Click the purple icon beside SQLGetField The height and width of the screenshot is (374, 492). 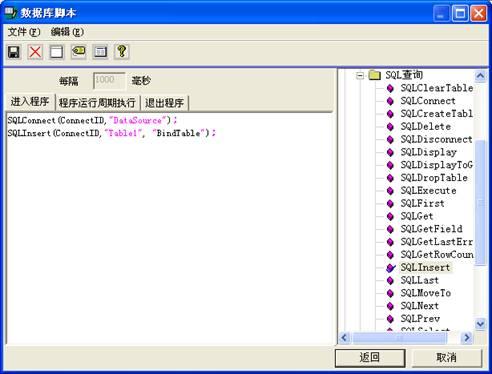coord(390,229)
